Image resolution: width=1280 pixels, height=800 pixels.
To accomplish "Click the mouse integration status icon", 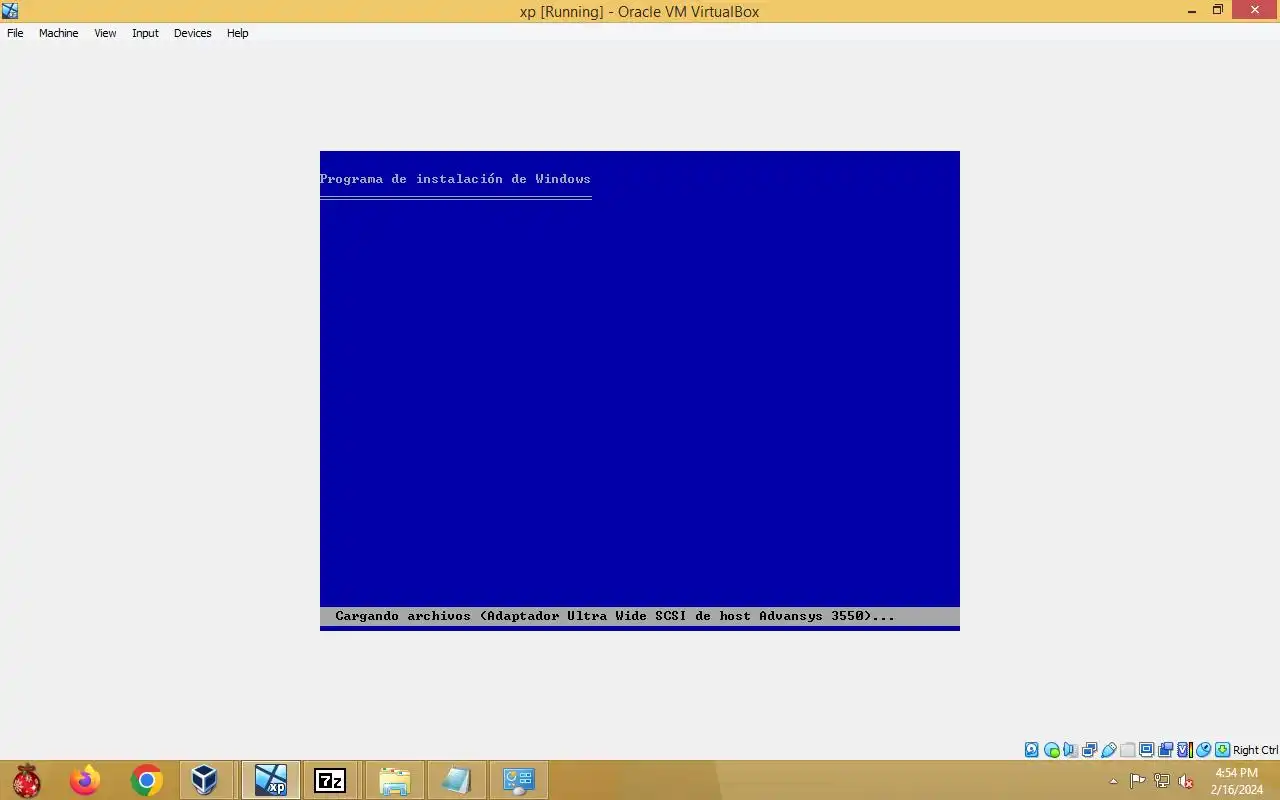I will click(1203, 750).
